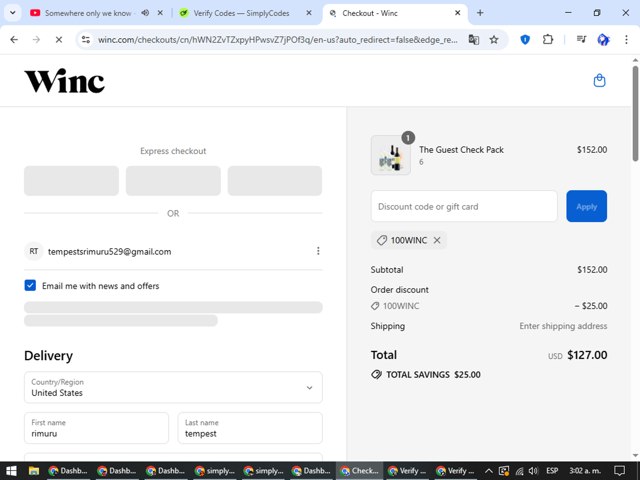Image resolution: width=640 pixels, height=480 pixels.
Task: Open the media control icon
Action: (581, 40)
